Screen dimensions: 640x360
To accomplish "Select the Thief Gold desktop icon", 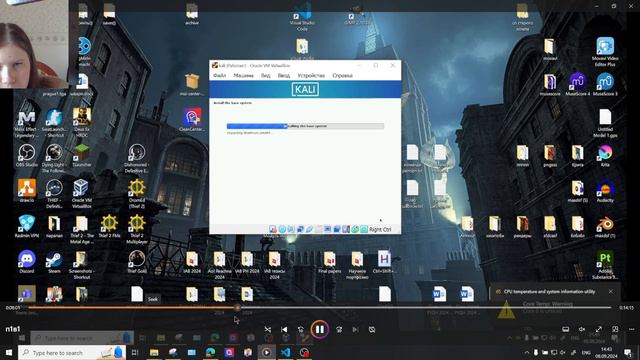I will (x=137, y=262).
